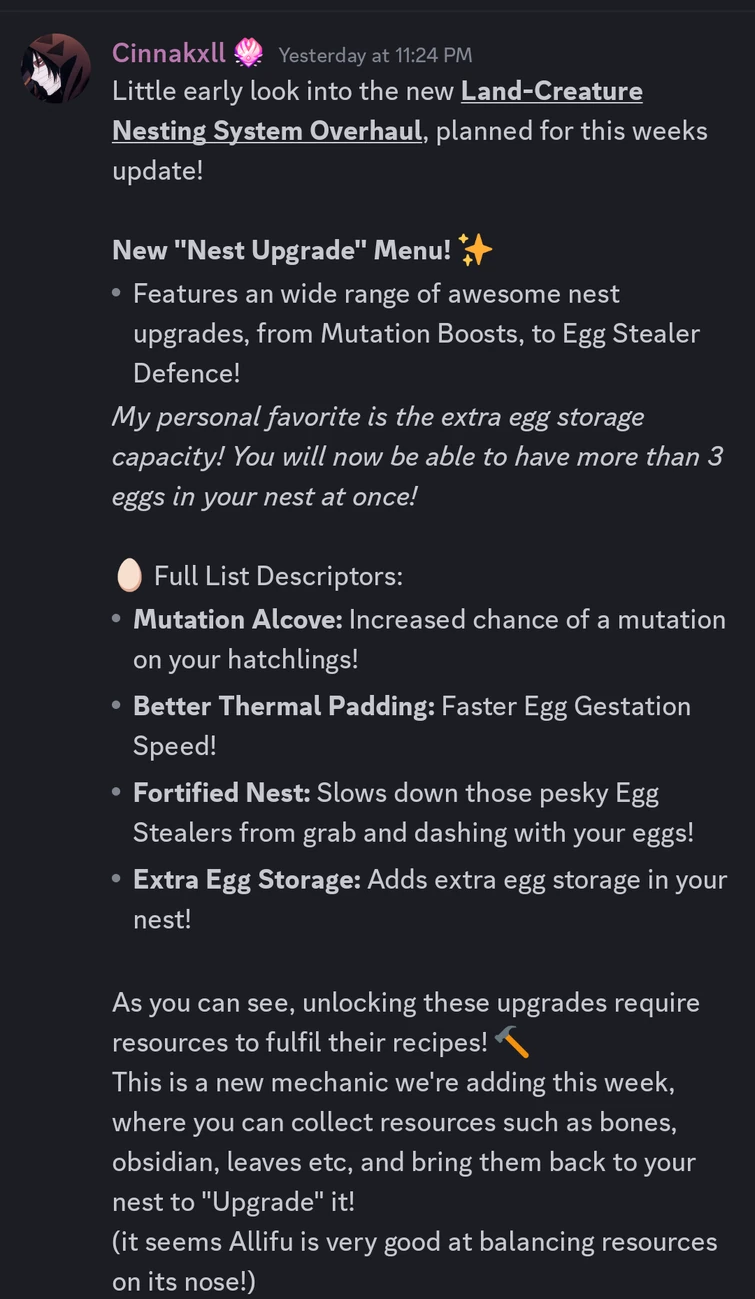Screen dimensions: 755x1299
Task: Click the username Cinnakxll
Action: coord(169,53)
